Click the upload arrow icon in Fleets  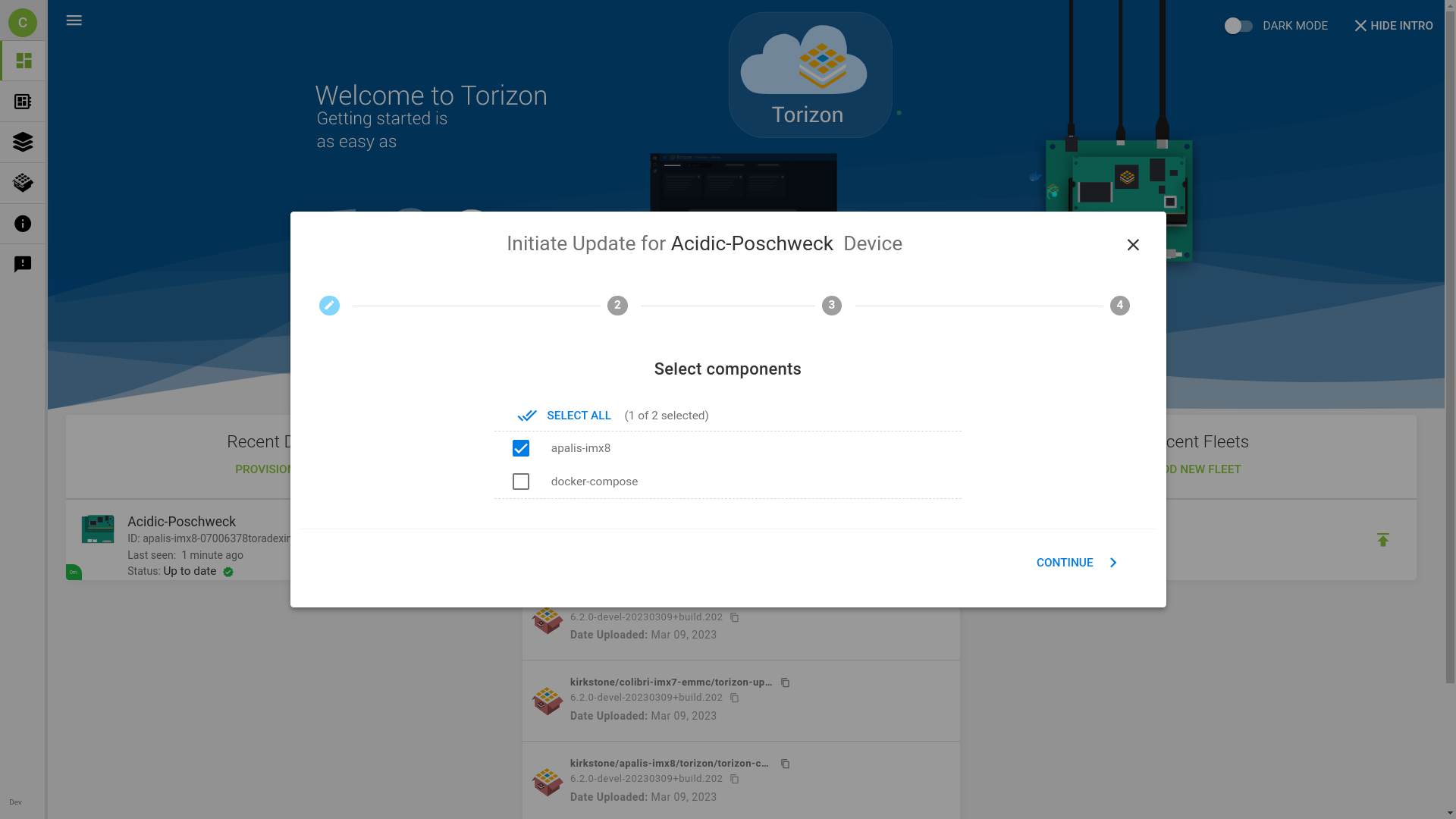[x=1383, y=540]
